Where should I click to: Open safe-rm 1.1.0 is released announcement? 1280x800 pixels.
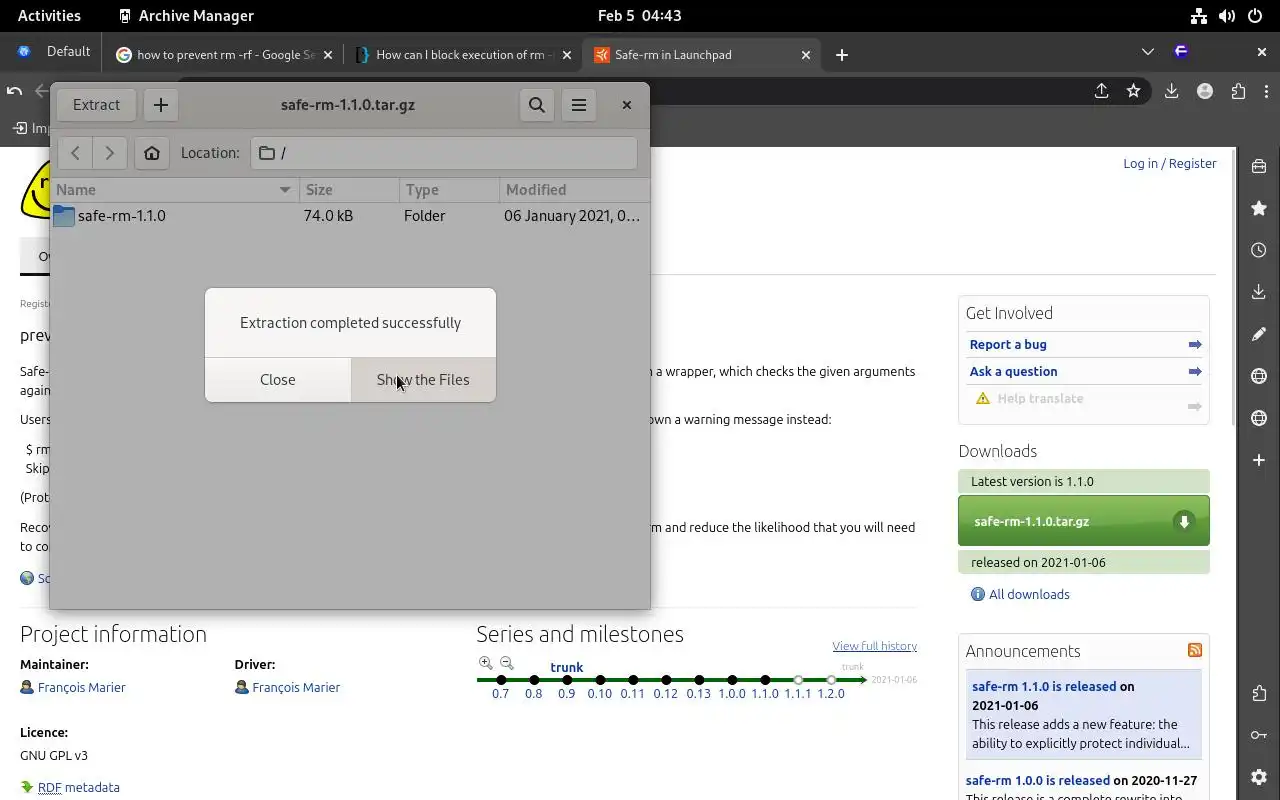(x=1044, y=686)
